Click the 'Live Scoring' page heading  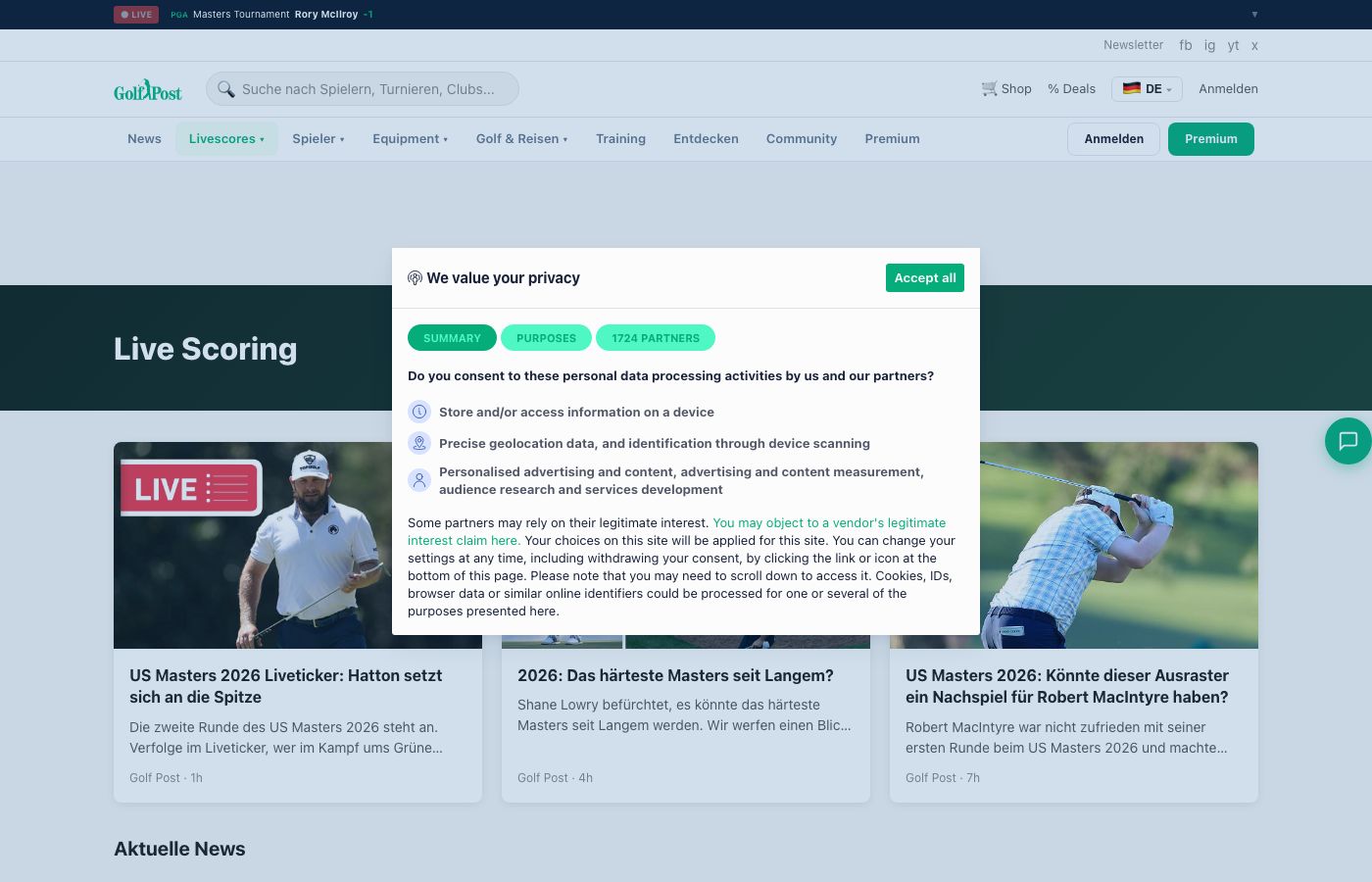pyautogui.click(x=205, y=349)
